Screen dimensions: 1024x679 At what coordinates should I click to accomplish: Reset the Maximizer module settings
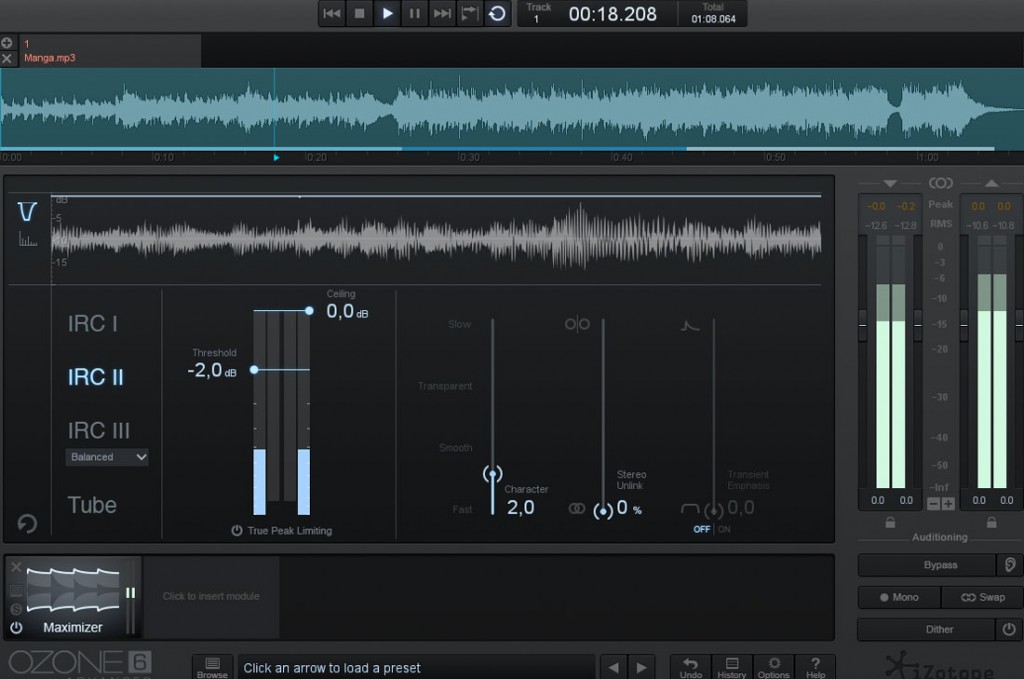tap(27, 524)
